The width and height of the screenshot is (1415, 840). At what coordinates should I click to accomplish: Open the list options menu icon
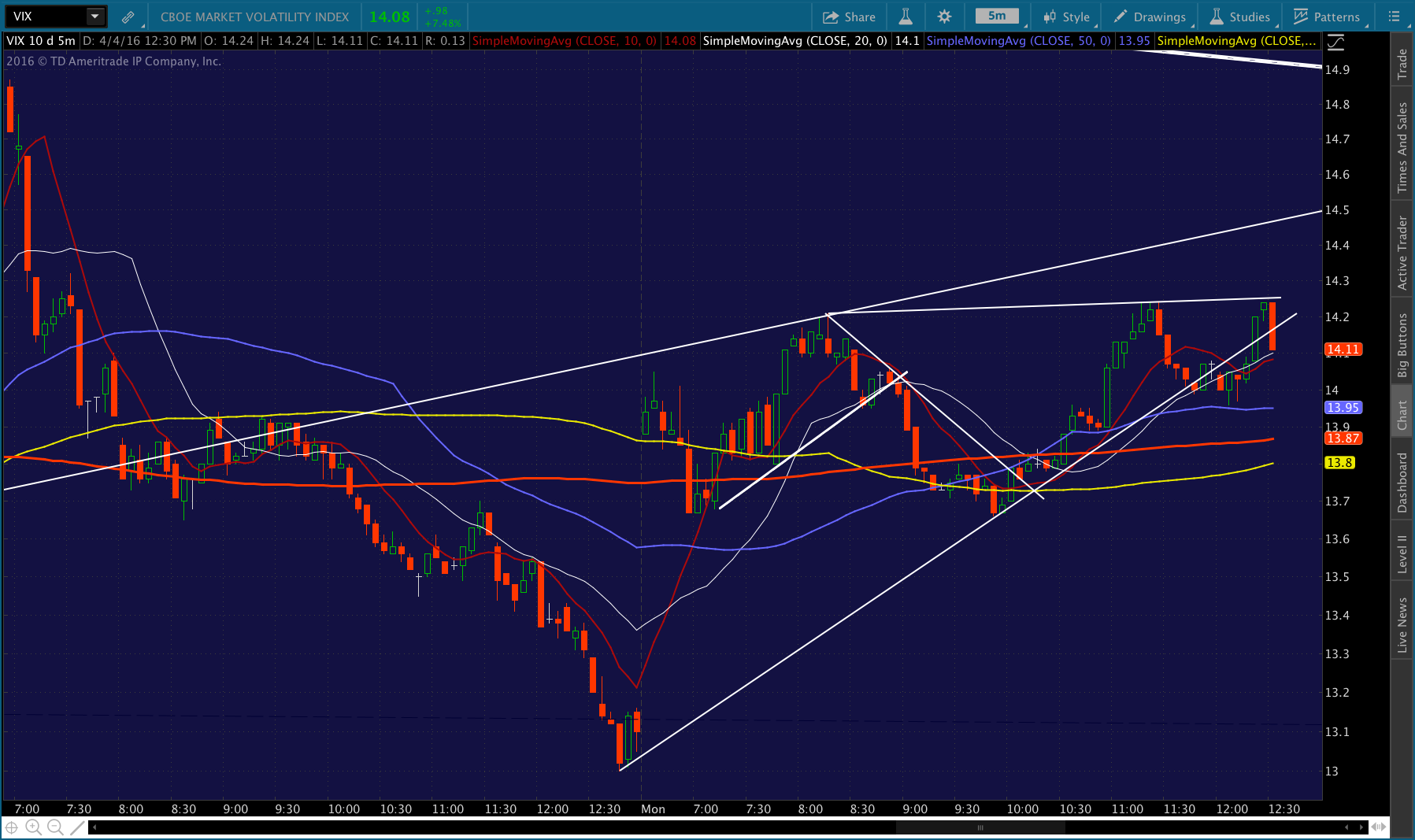coord(1394,17)
